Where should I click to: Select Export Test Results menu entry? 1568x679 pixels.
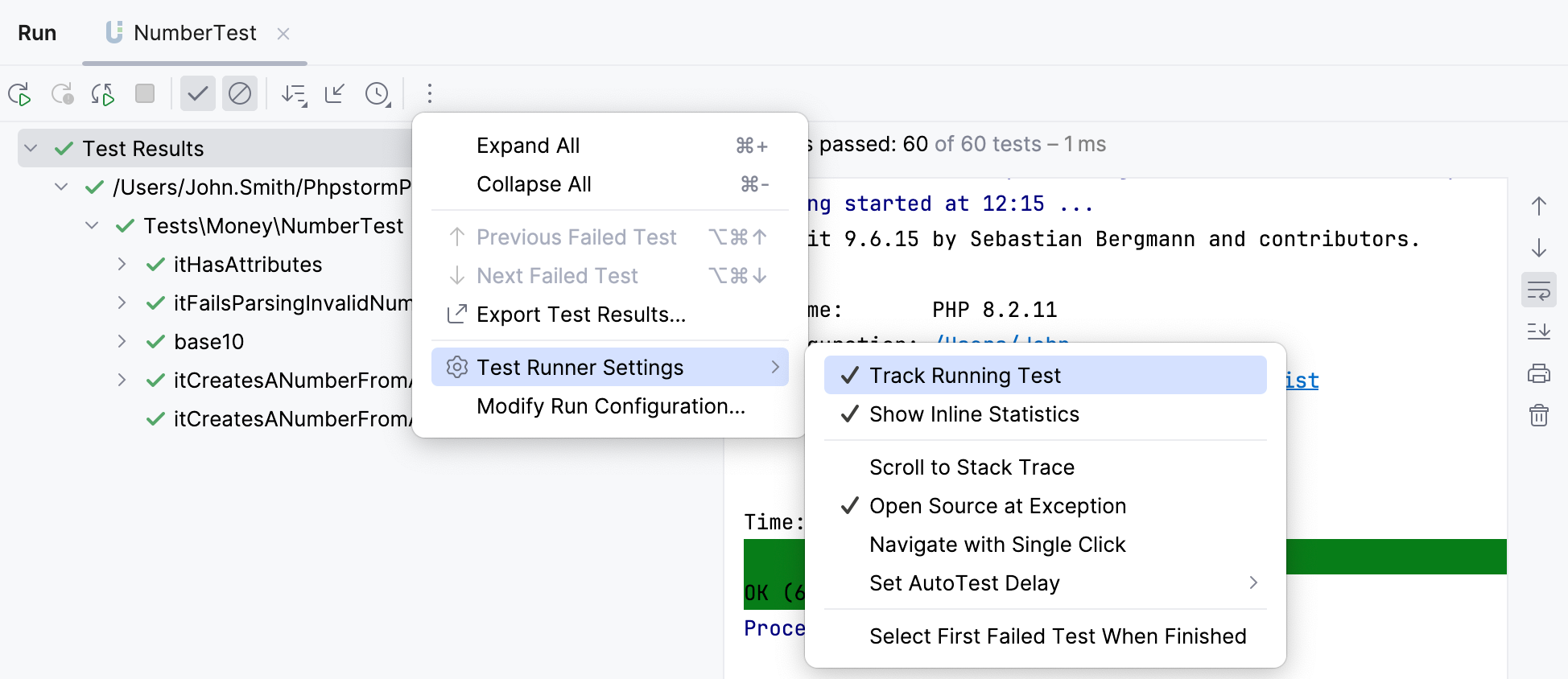(581, 315)
